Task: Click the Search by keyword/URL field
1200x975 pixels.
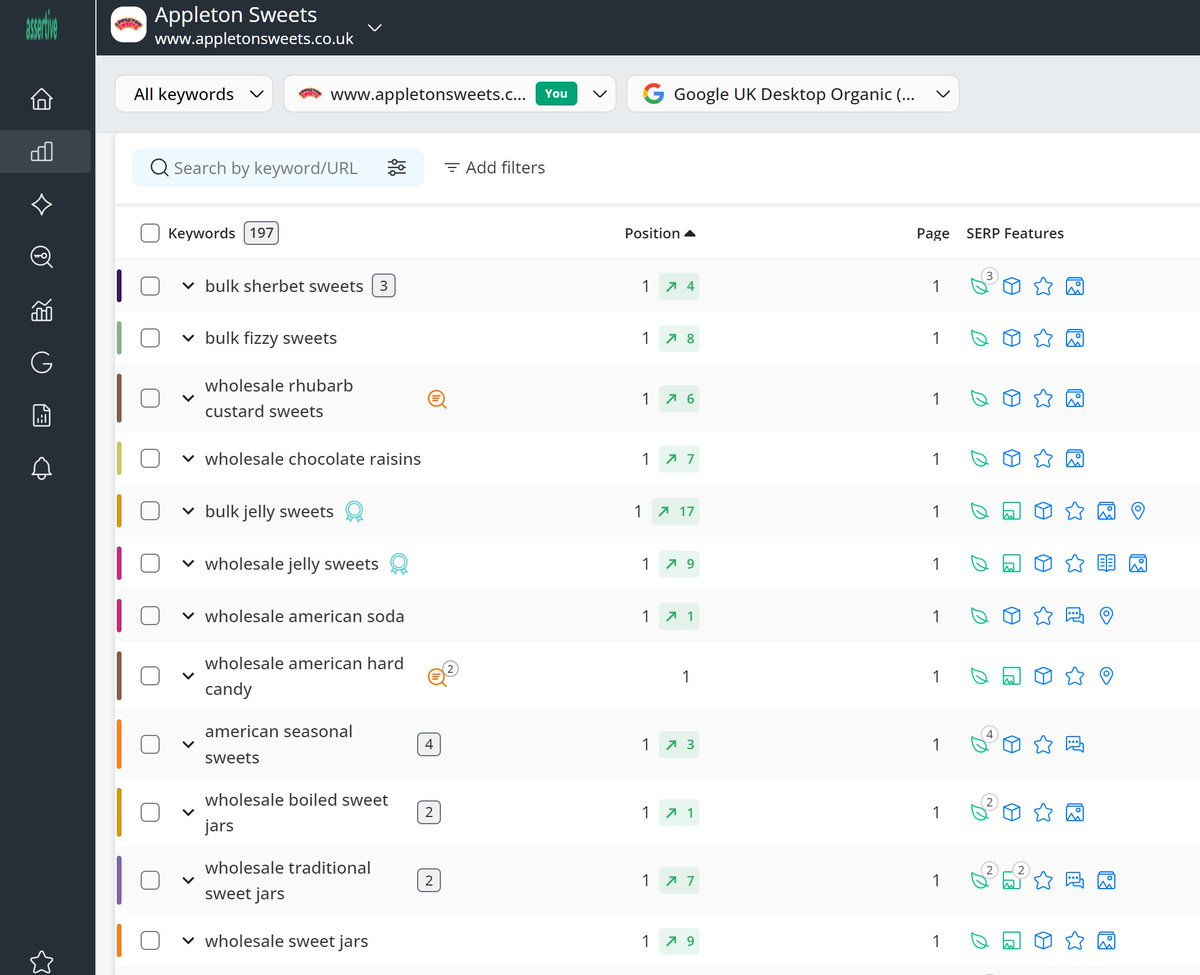Action: [265, 168]
